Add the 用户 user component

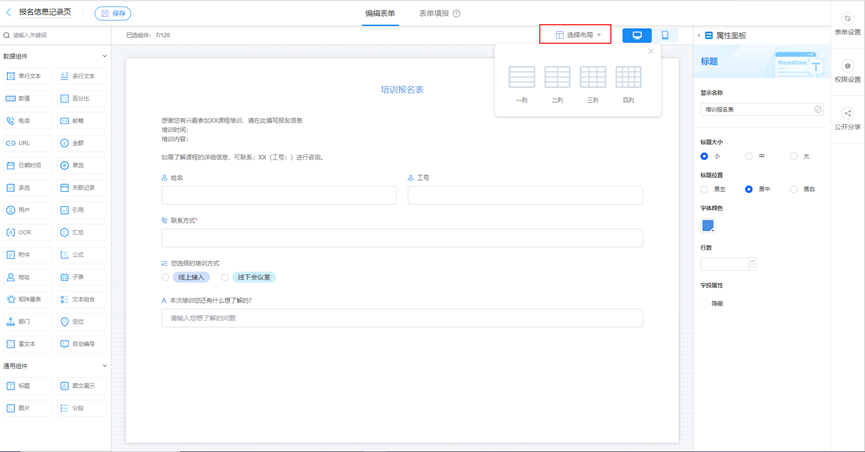click(x=28, y=210)
